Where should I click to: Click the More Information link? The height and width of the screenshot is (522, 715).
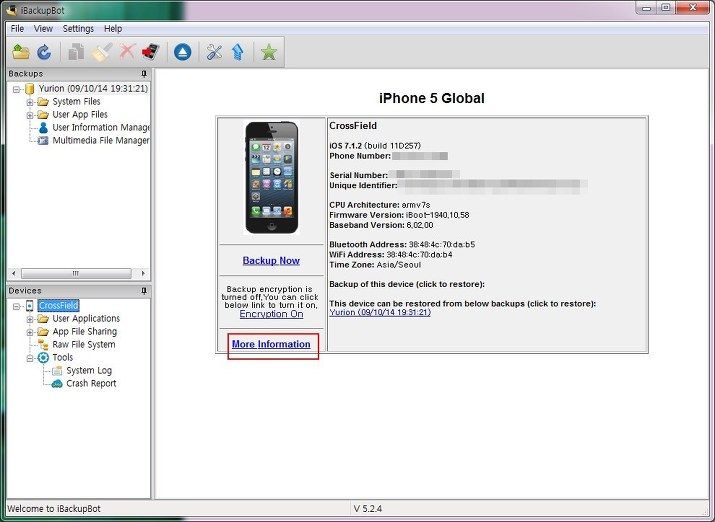pos(271,344)
